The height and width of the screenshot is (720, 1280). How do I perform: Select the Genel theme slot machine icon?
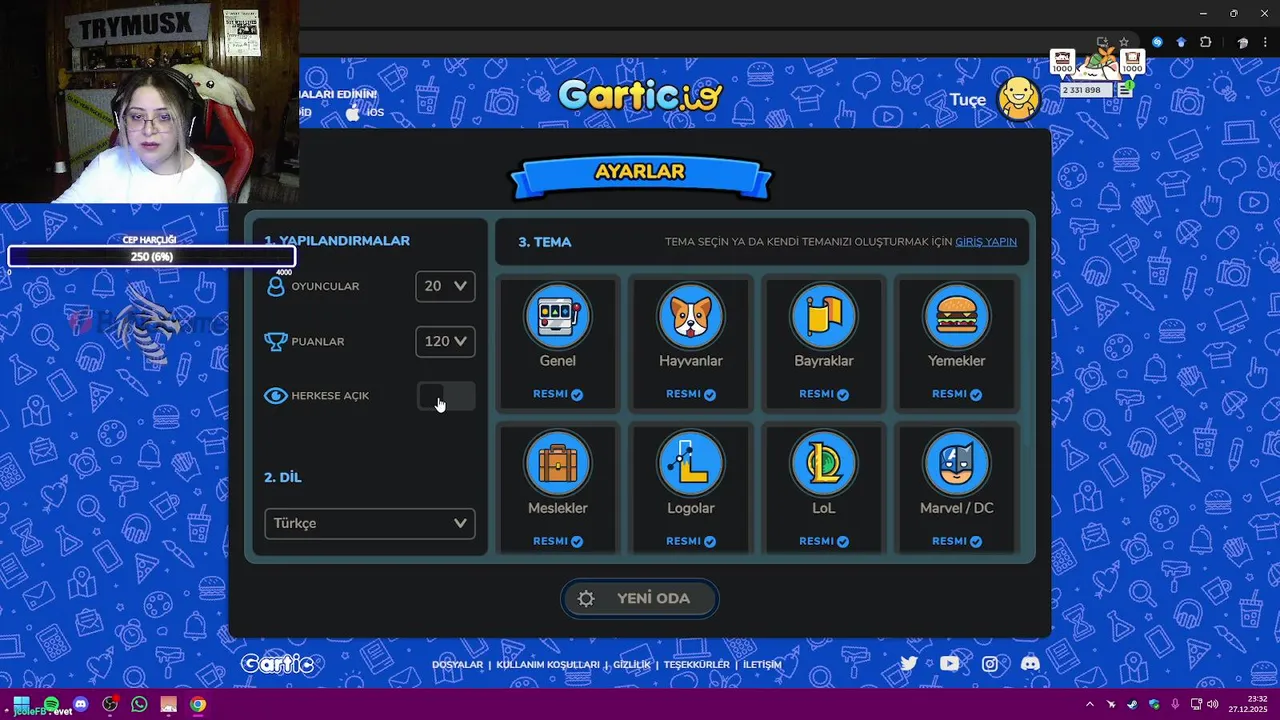(x=557, y=316)
